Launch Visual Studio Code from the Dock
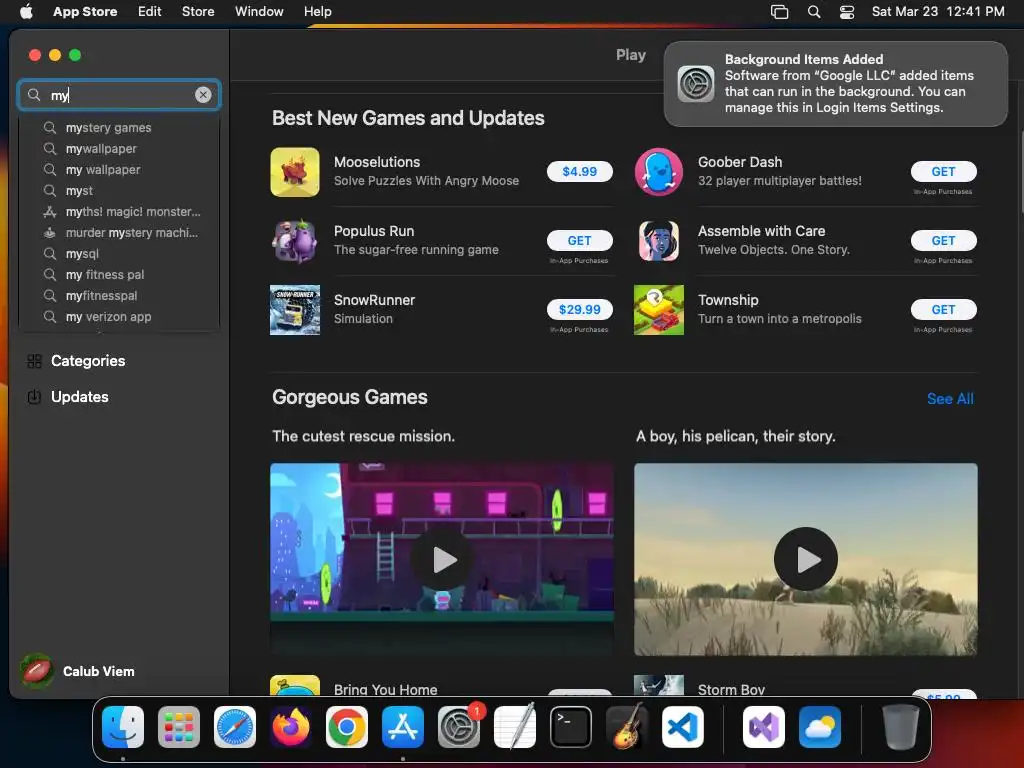 click(x=682, y=727)
